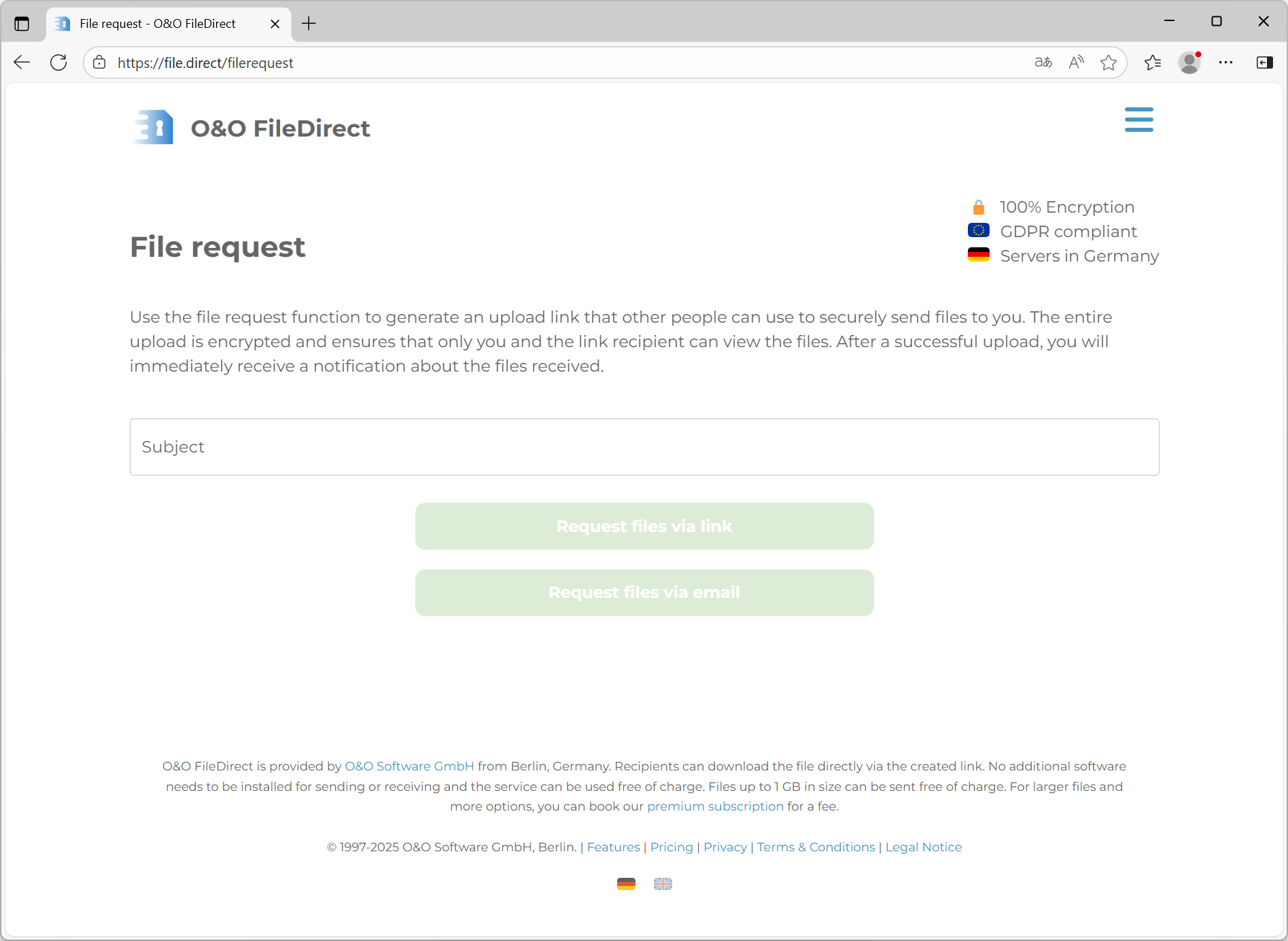This screenshot has height=941, width=1288.
Task: Open a new browser tab
Action: (x=309, y=24)
